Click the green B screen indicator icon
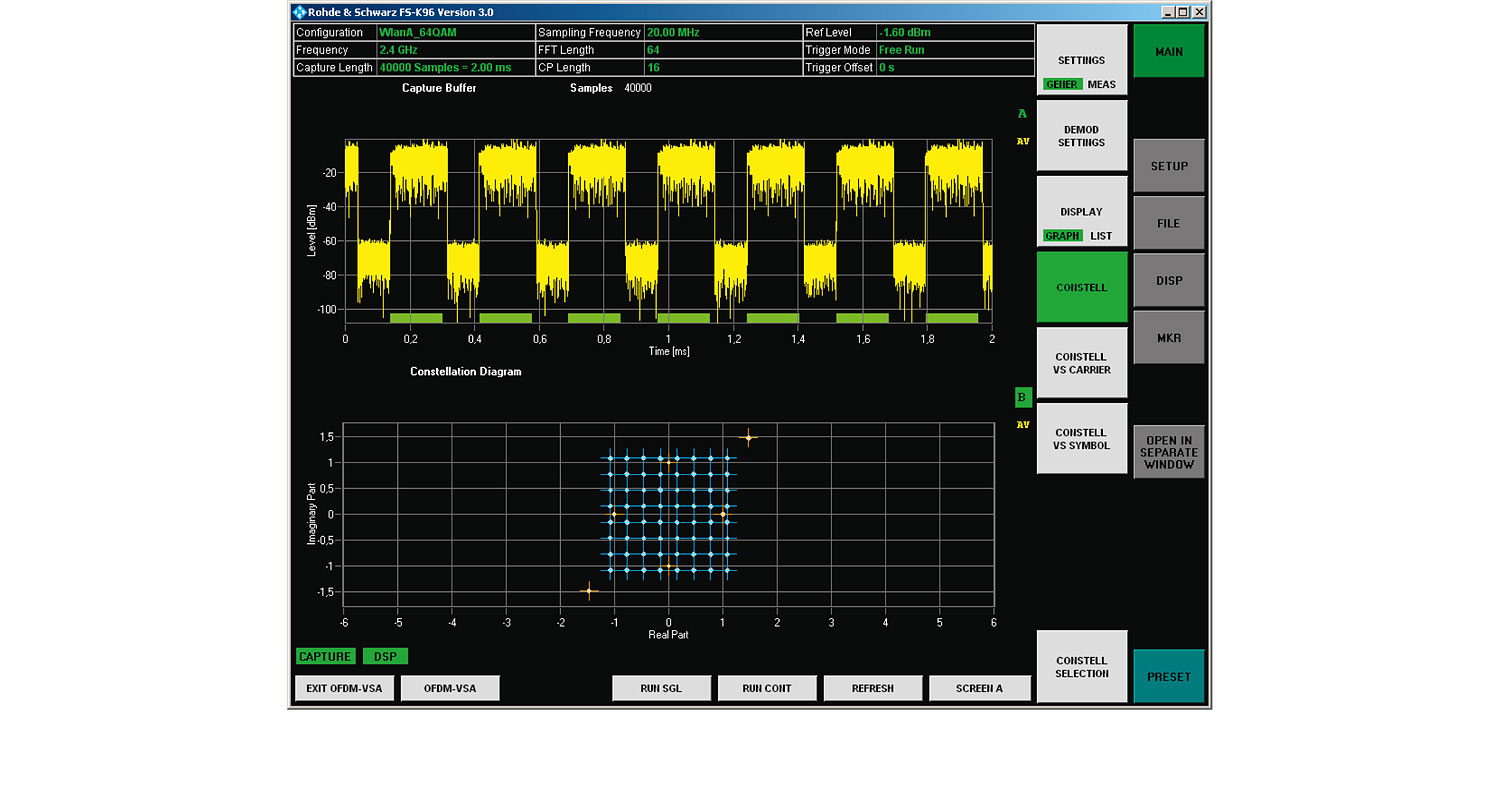 (1021, 399)
